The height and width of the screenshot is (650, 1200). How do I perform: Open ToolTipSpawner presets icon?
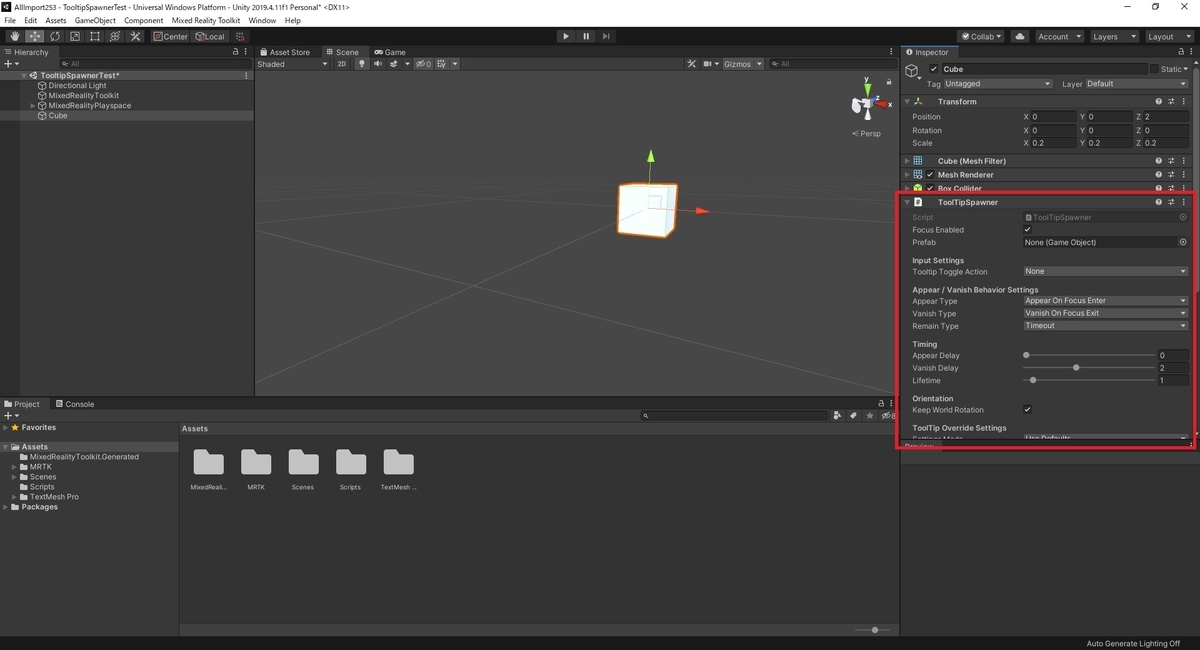click(1171, 202)
